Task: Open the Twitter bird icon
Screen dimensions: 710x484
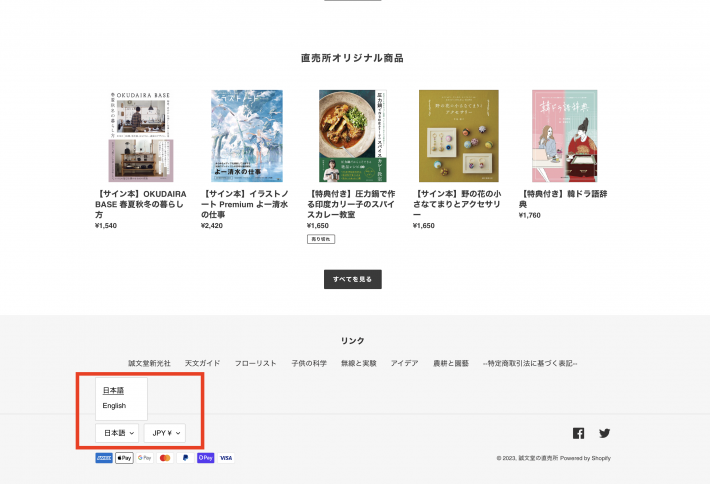Action: tap(604, 433)
